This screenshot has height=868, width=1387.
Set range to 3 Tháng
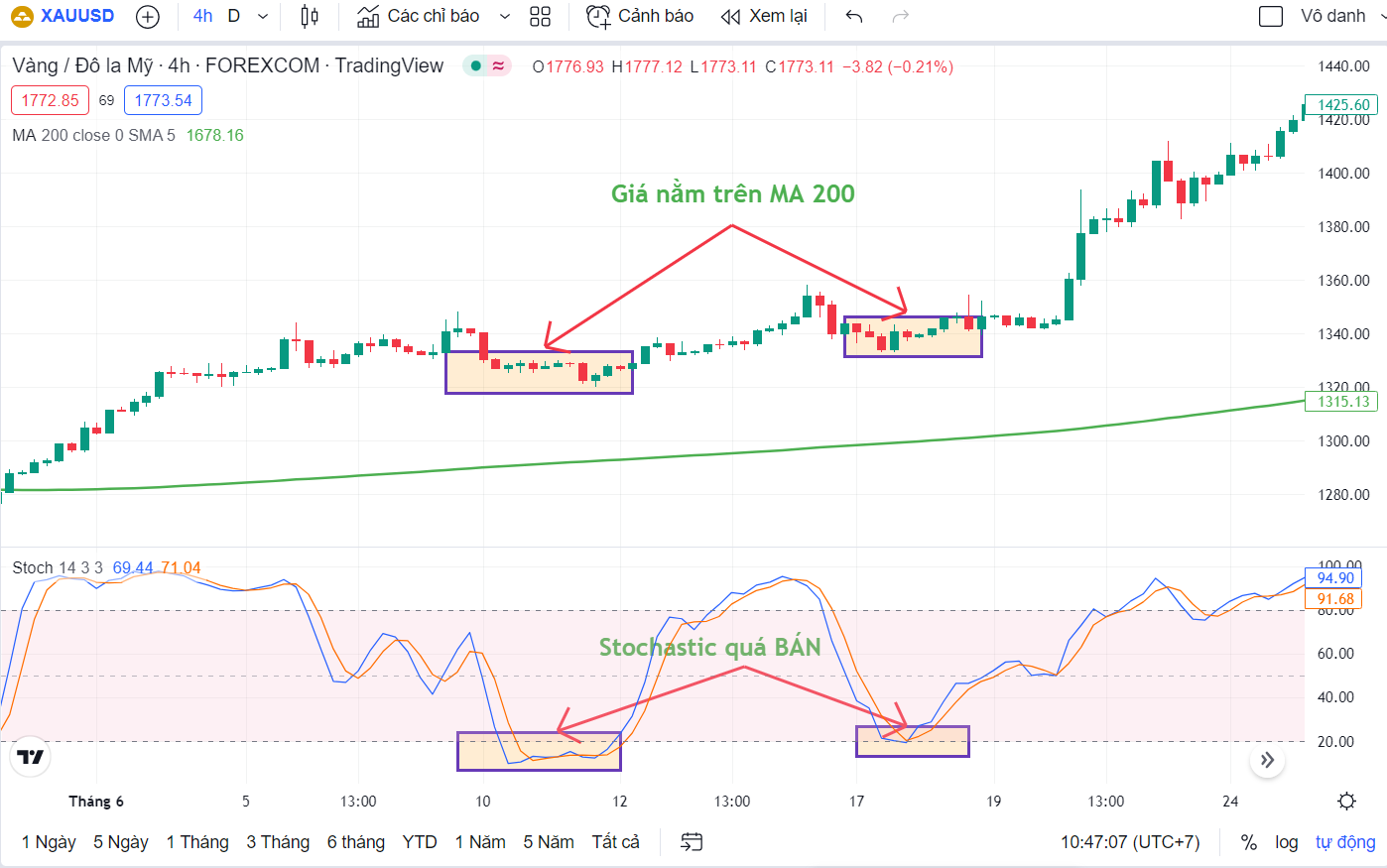278,842
